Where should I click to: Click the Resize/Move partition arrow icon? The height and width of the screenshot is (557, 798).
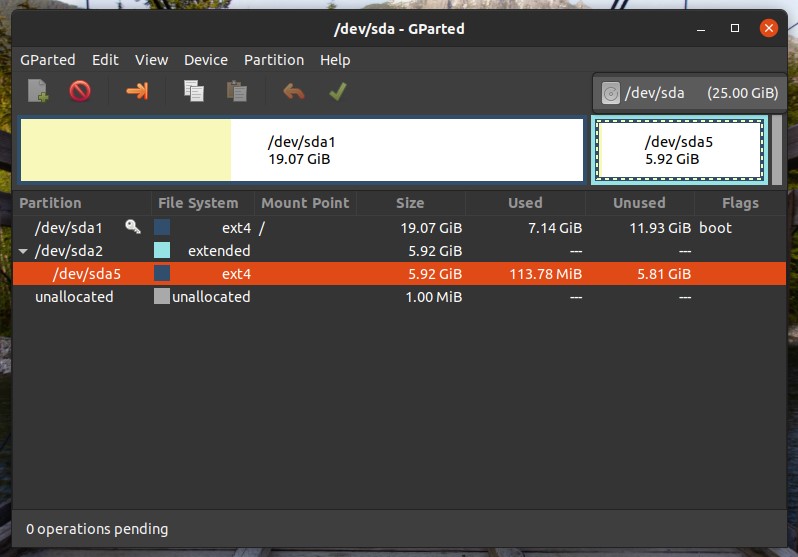pyautogui.click(x=137, y=92)
